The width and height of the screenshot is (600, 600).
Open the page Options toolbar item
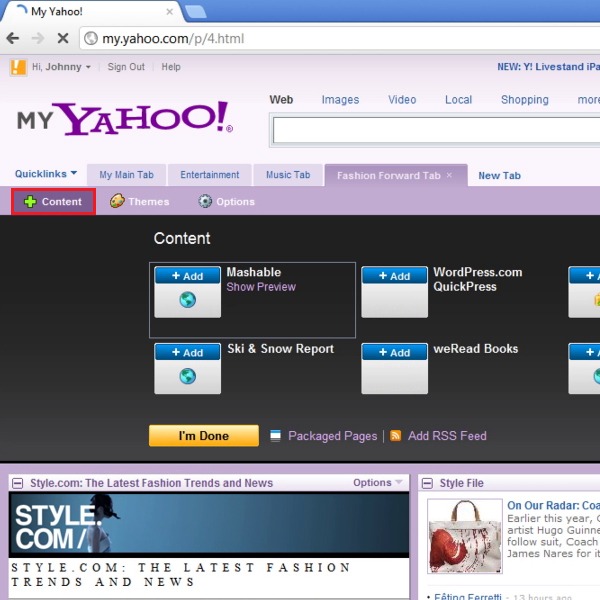pyautogui.click(x=227, y=201)
